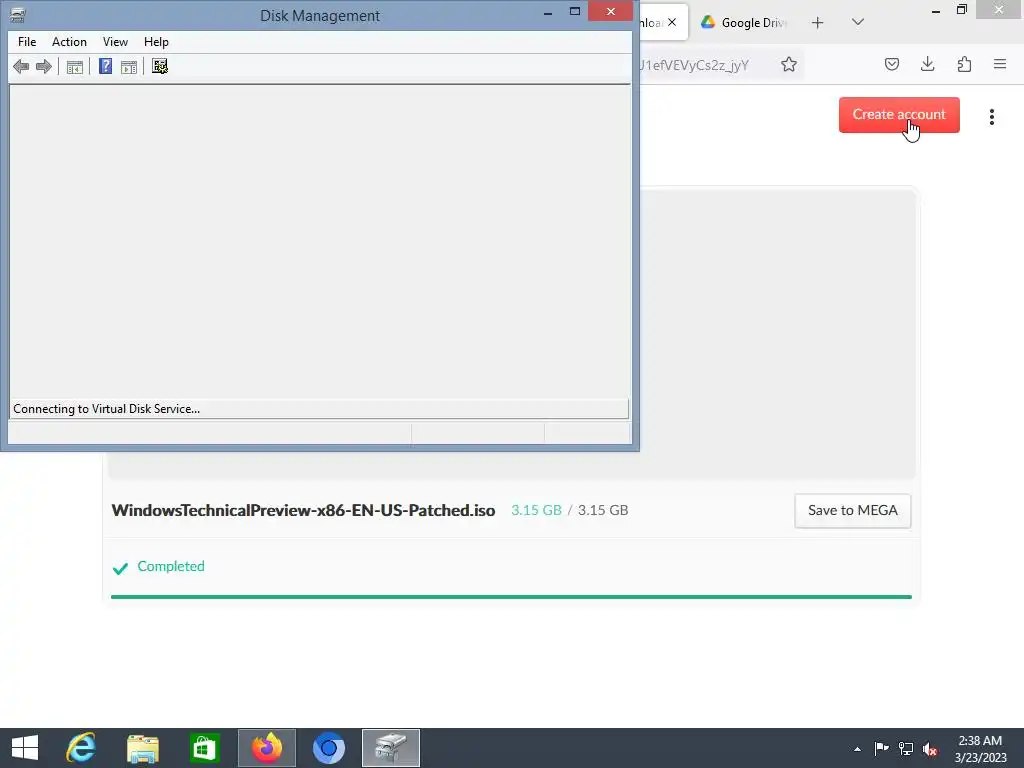
Task: Click the Connecting to Virtual Disk Service status
Action: tap(106, 409)
